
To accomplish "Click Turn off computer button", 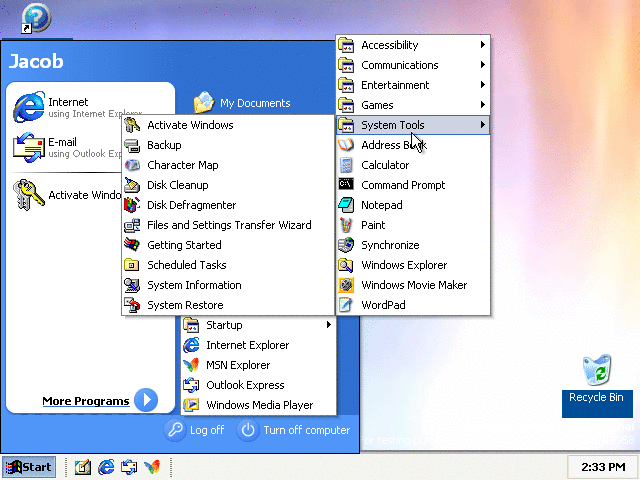I will pos(294,430).
